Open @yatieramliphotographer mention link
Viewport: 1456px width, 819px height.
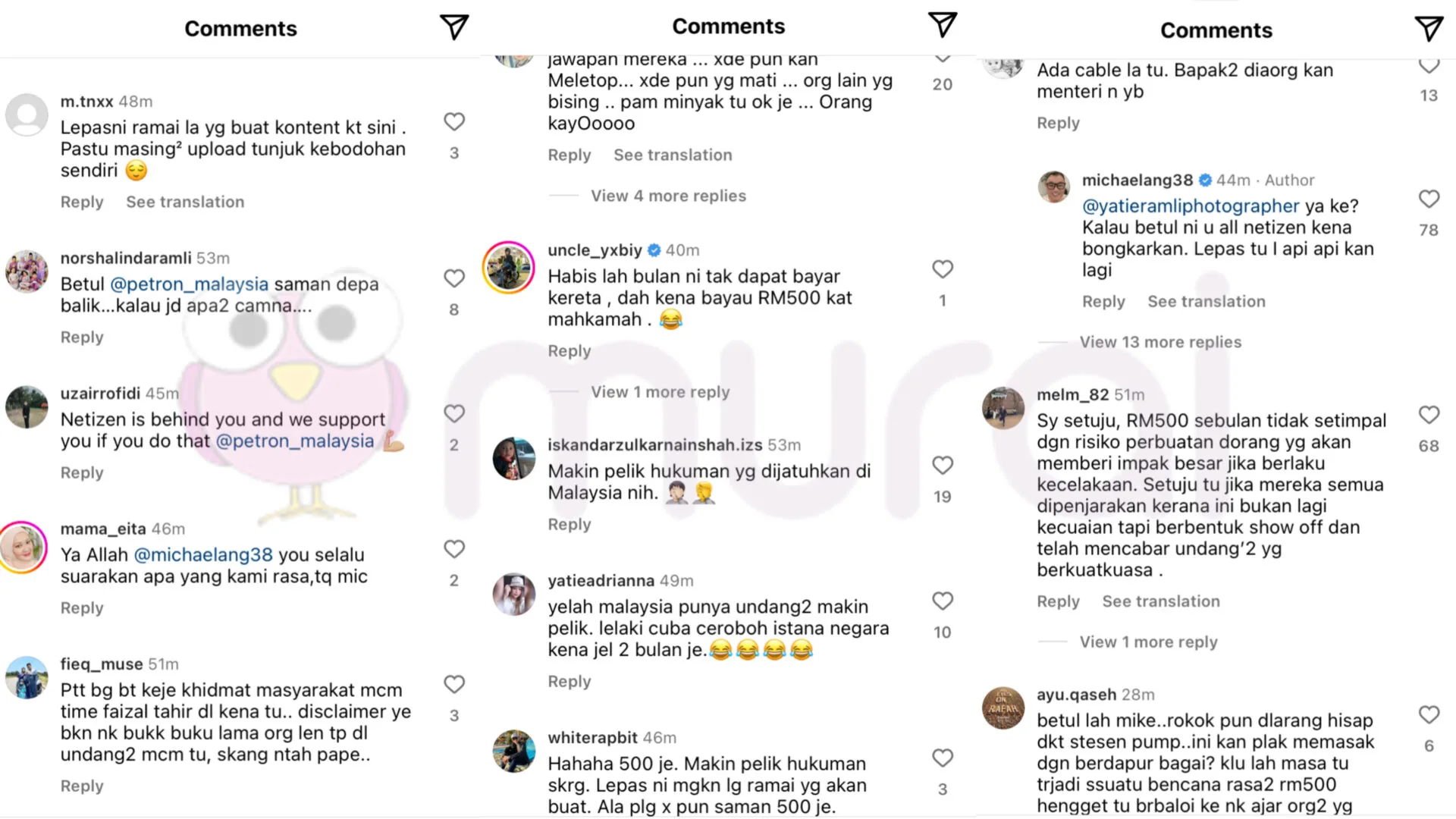coord(1191,206)
